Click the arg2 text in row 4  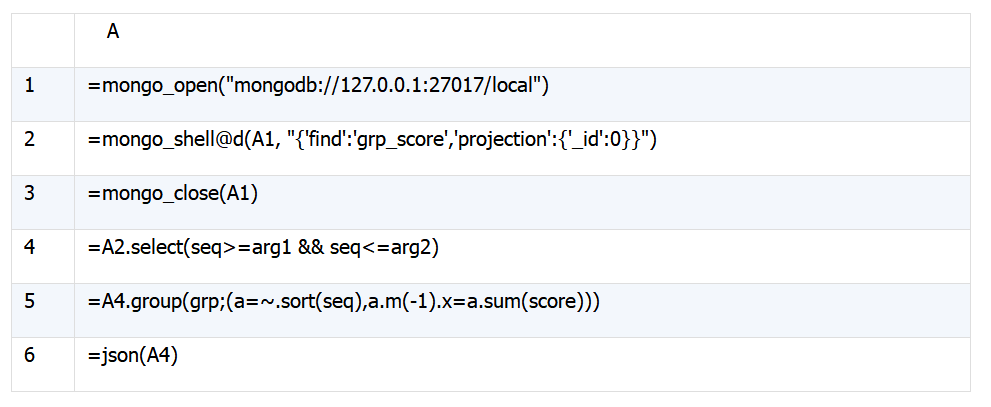tap(411, 248)
